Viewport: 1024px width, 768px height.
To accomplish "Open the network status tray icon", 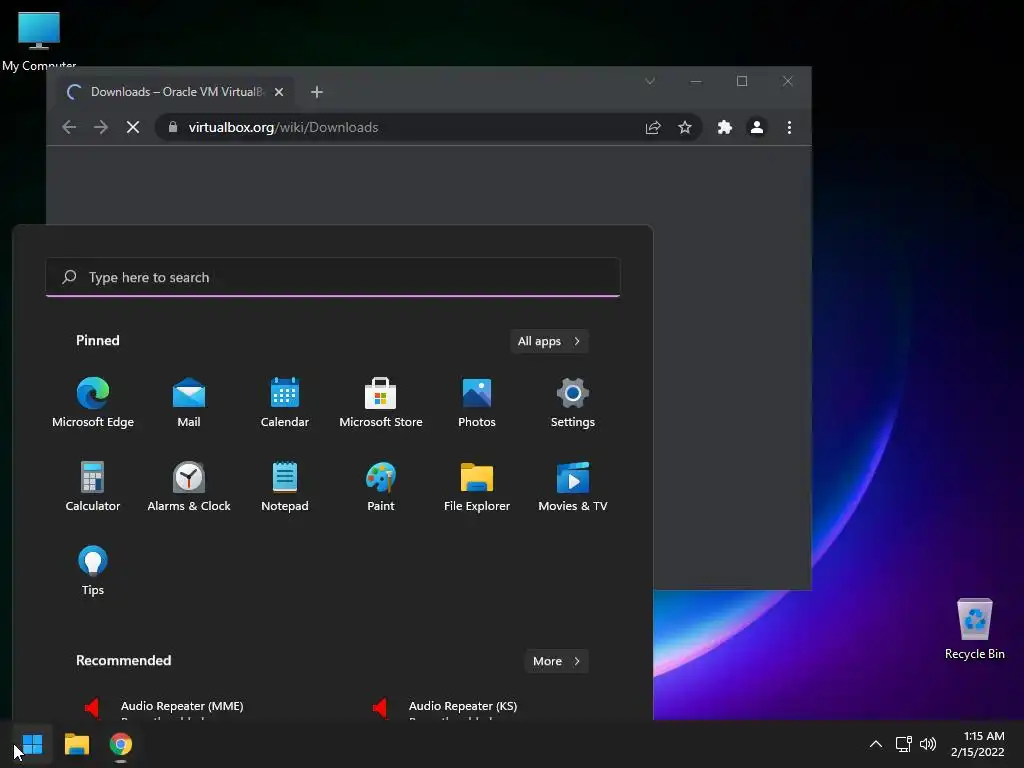I will tap(904, 744).
